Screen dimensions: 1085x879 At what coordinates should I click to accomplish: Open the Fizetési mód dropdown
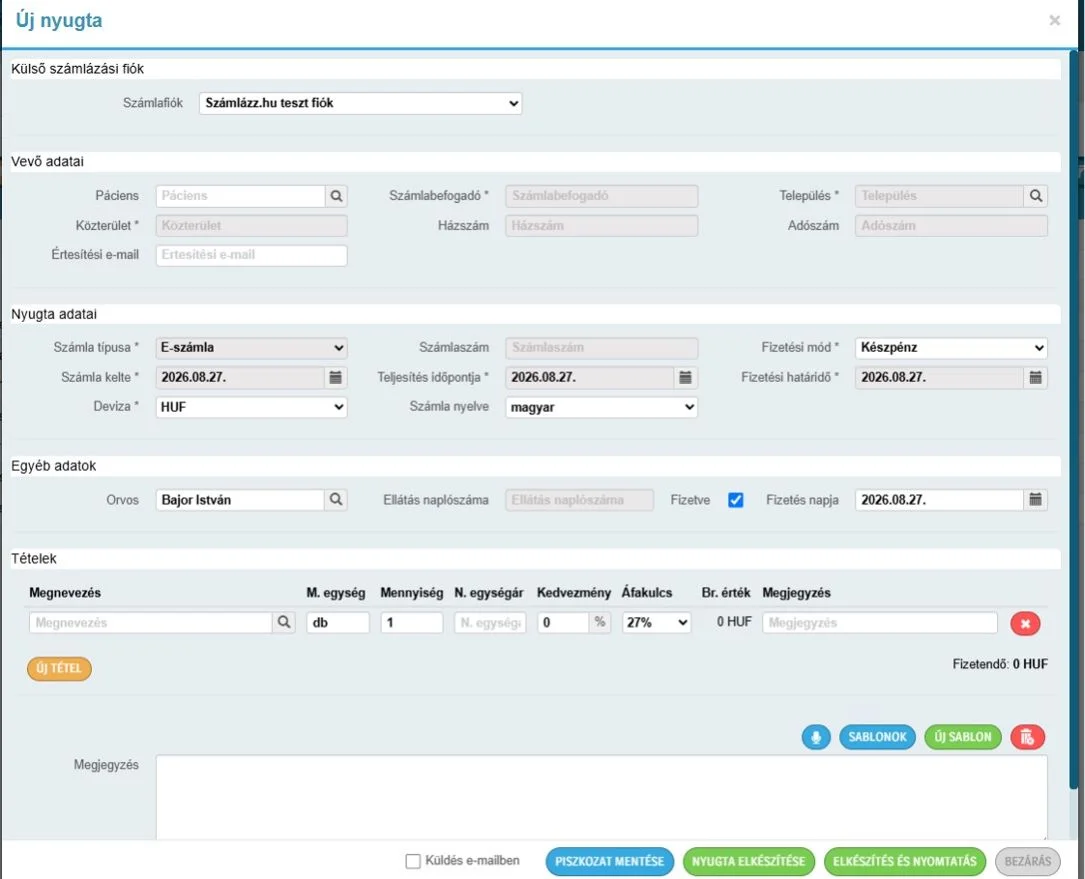point(951,347)
